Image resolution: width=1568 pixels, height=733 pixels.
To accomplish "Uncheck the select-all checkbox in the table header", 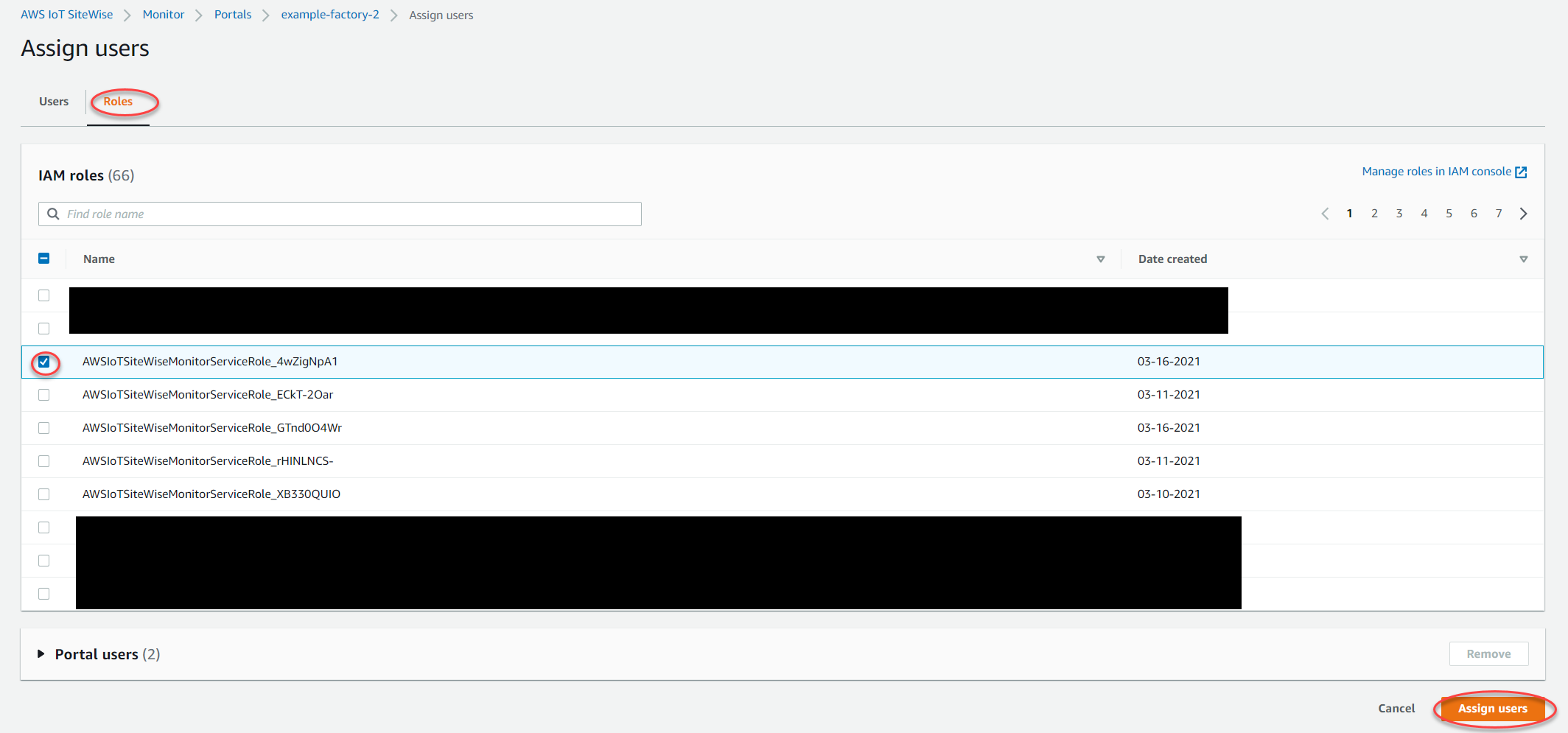I will point(43,259).
